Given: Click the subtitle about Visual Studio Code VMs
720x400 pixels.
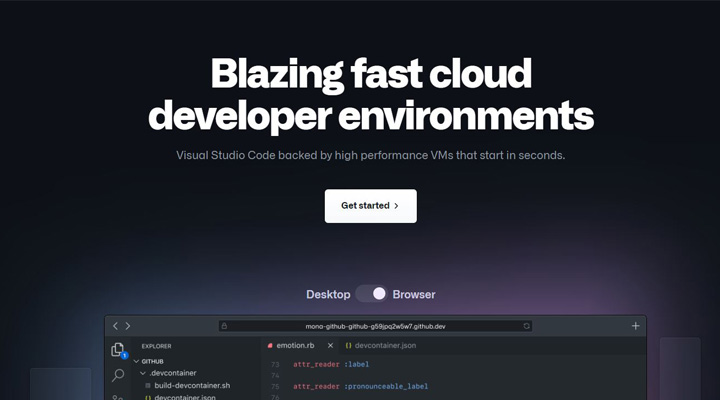Looking at the screenshot, I should [x=371, y=155].
